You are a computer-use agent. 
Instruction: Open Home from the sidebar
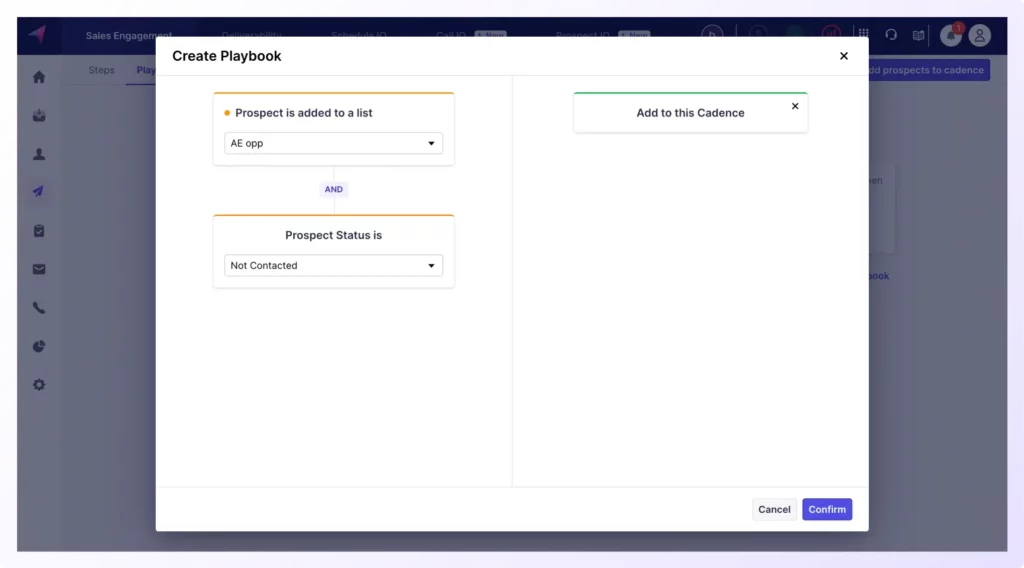39,77
